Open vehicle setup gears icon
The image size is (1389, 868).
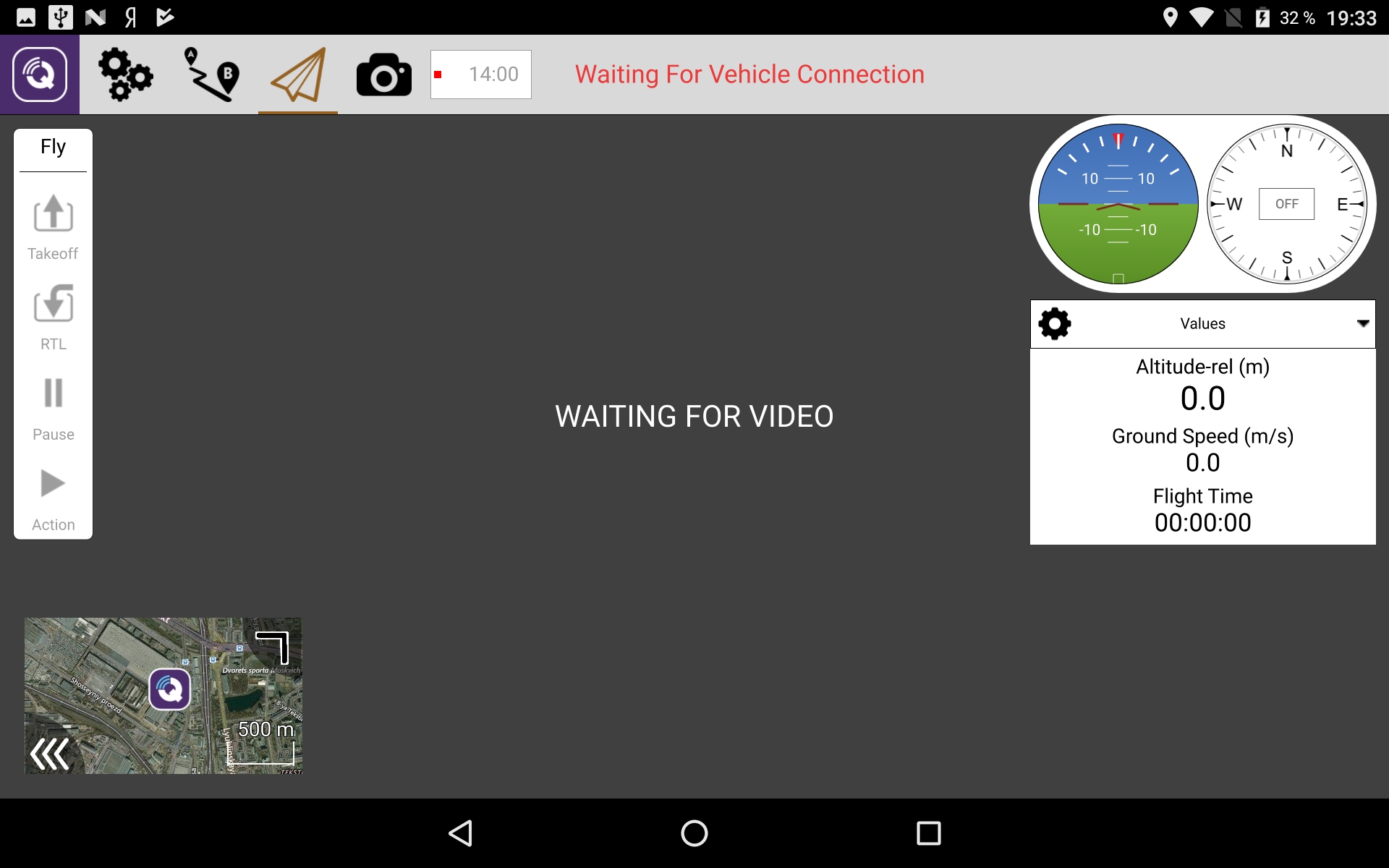(126, 74)
